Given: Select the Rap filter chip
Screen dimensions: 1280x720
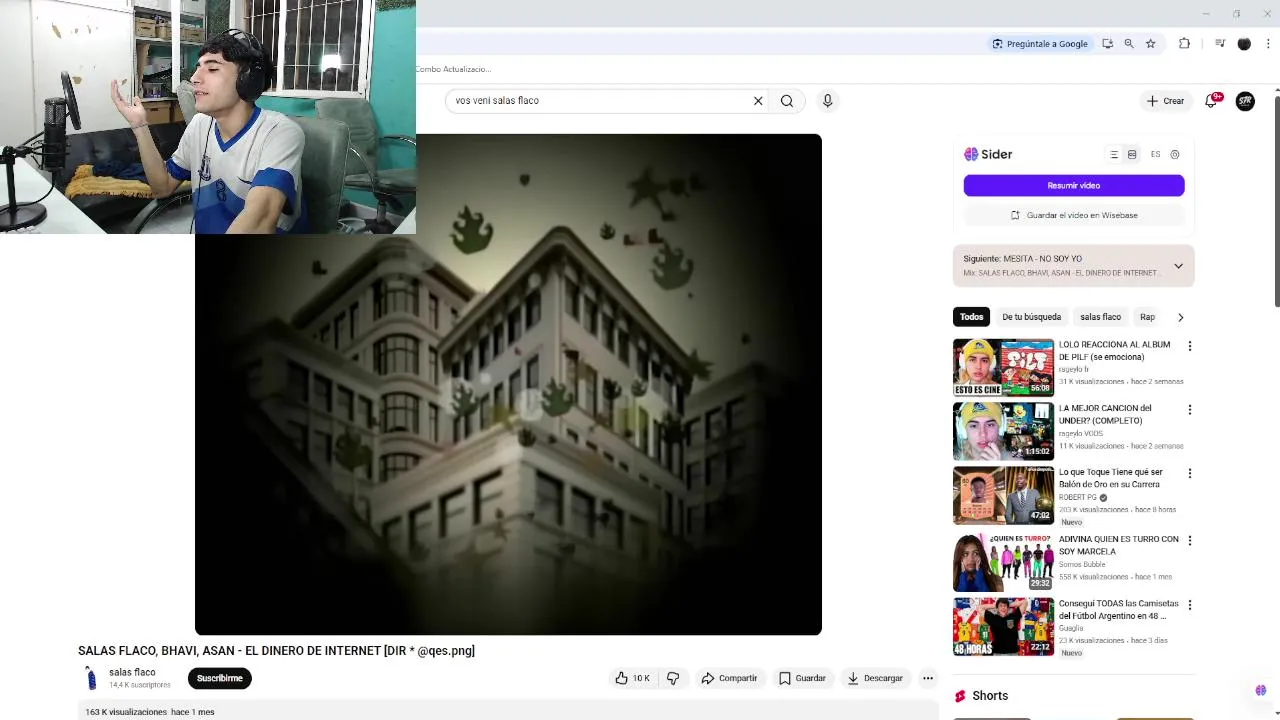Looking at the screenshot, I should (x=1147, y=317).
